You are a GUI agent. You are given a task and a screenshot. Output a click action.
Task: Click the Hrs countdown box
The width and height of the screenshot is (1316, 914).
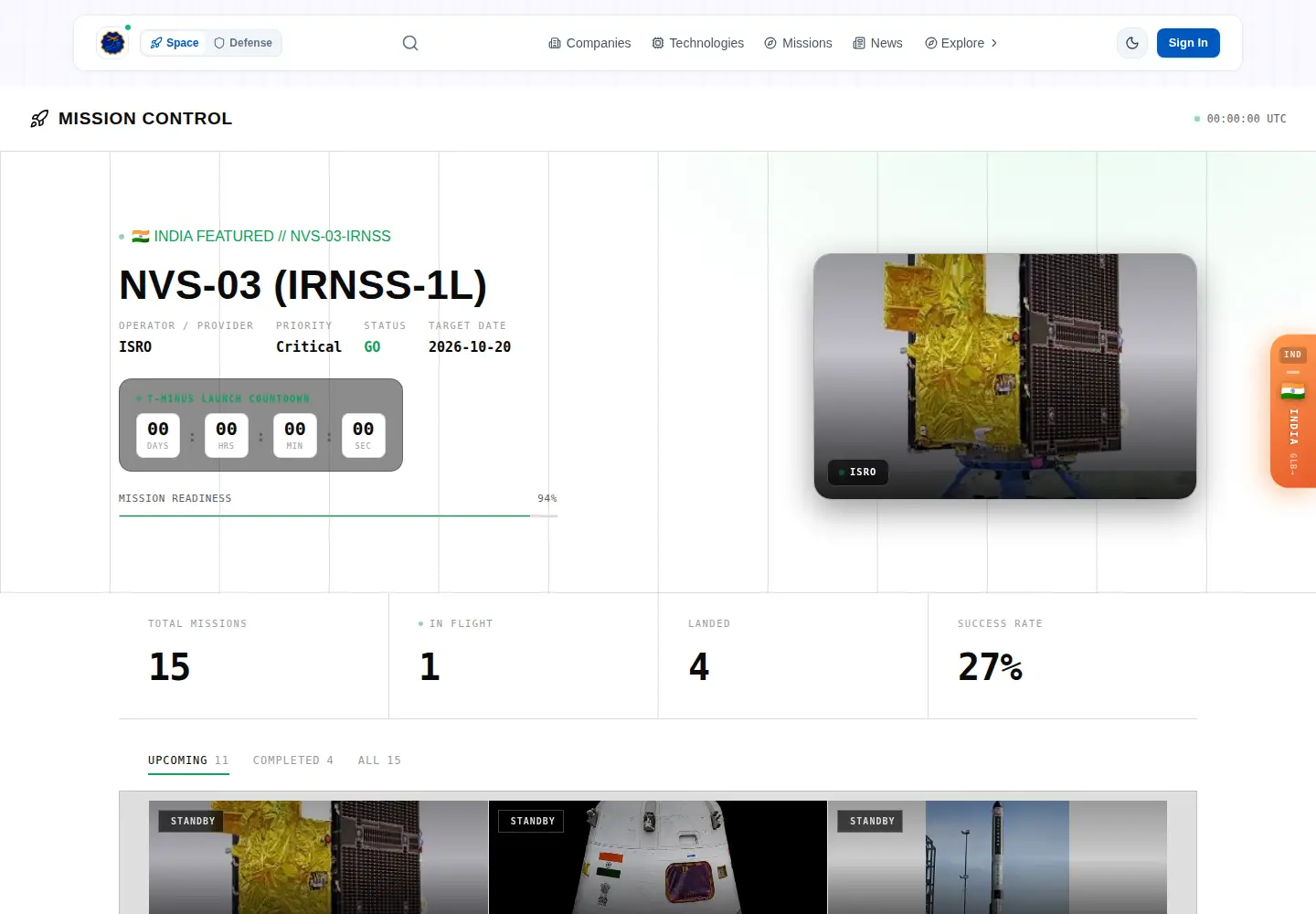point(227,435)
